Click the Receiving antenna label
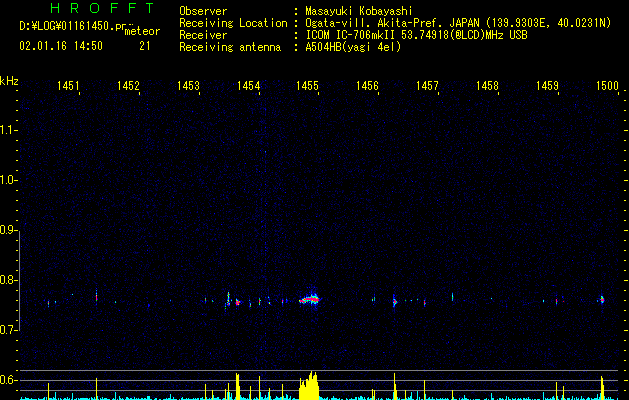 [230, 47]
